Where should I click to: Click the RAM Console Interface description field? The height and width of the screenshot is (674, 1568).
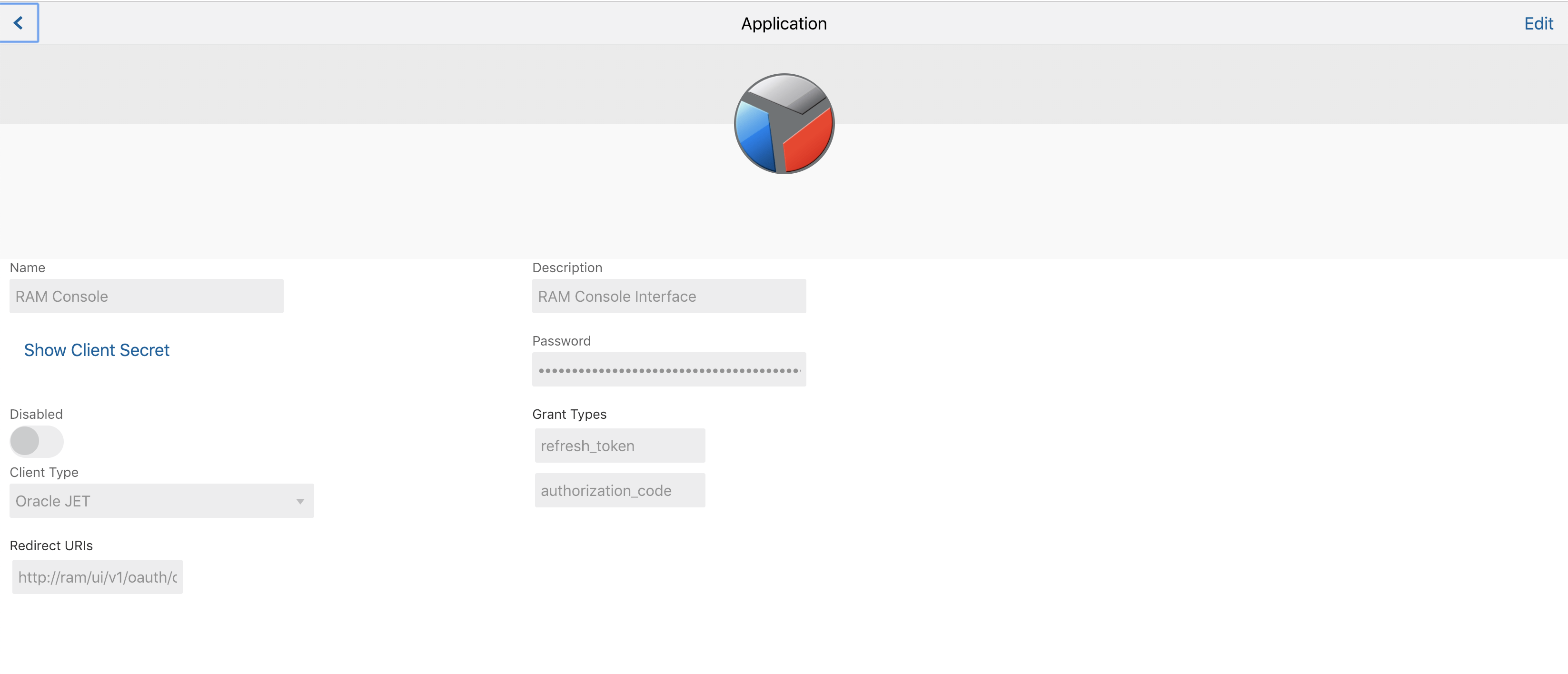click(x=668, y=297)
